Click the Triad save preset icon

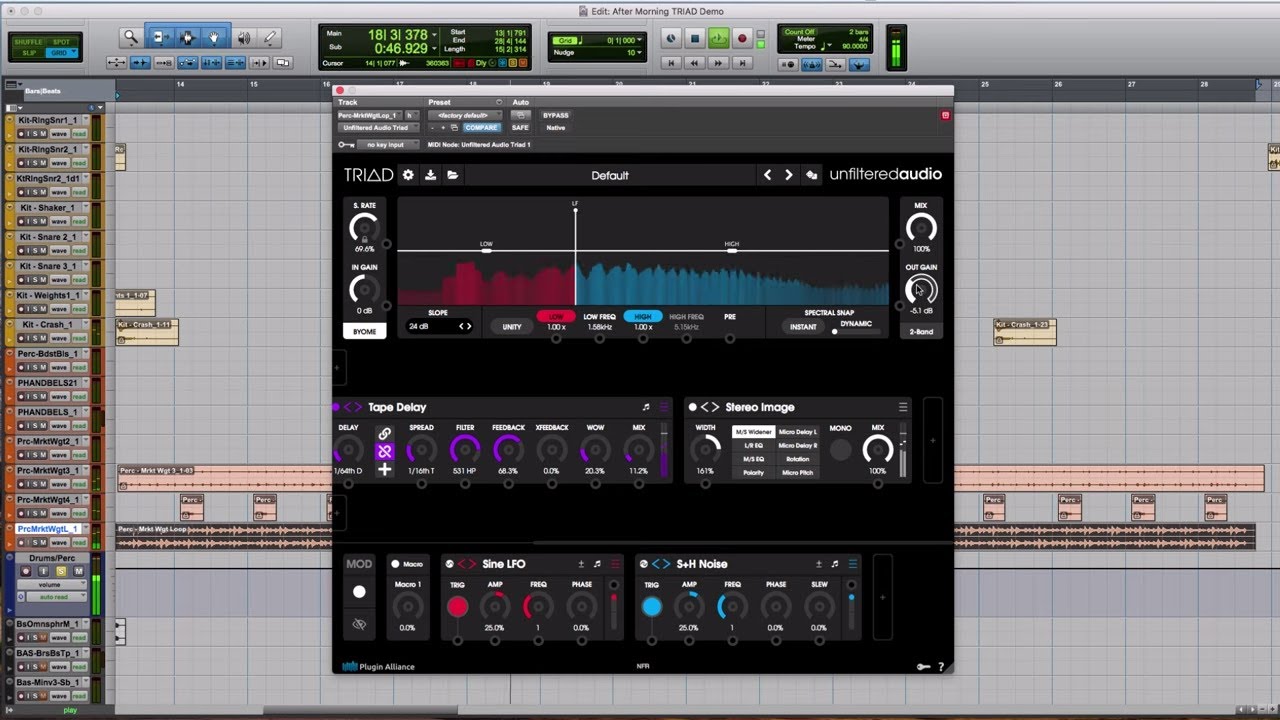tap(430, 175)
